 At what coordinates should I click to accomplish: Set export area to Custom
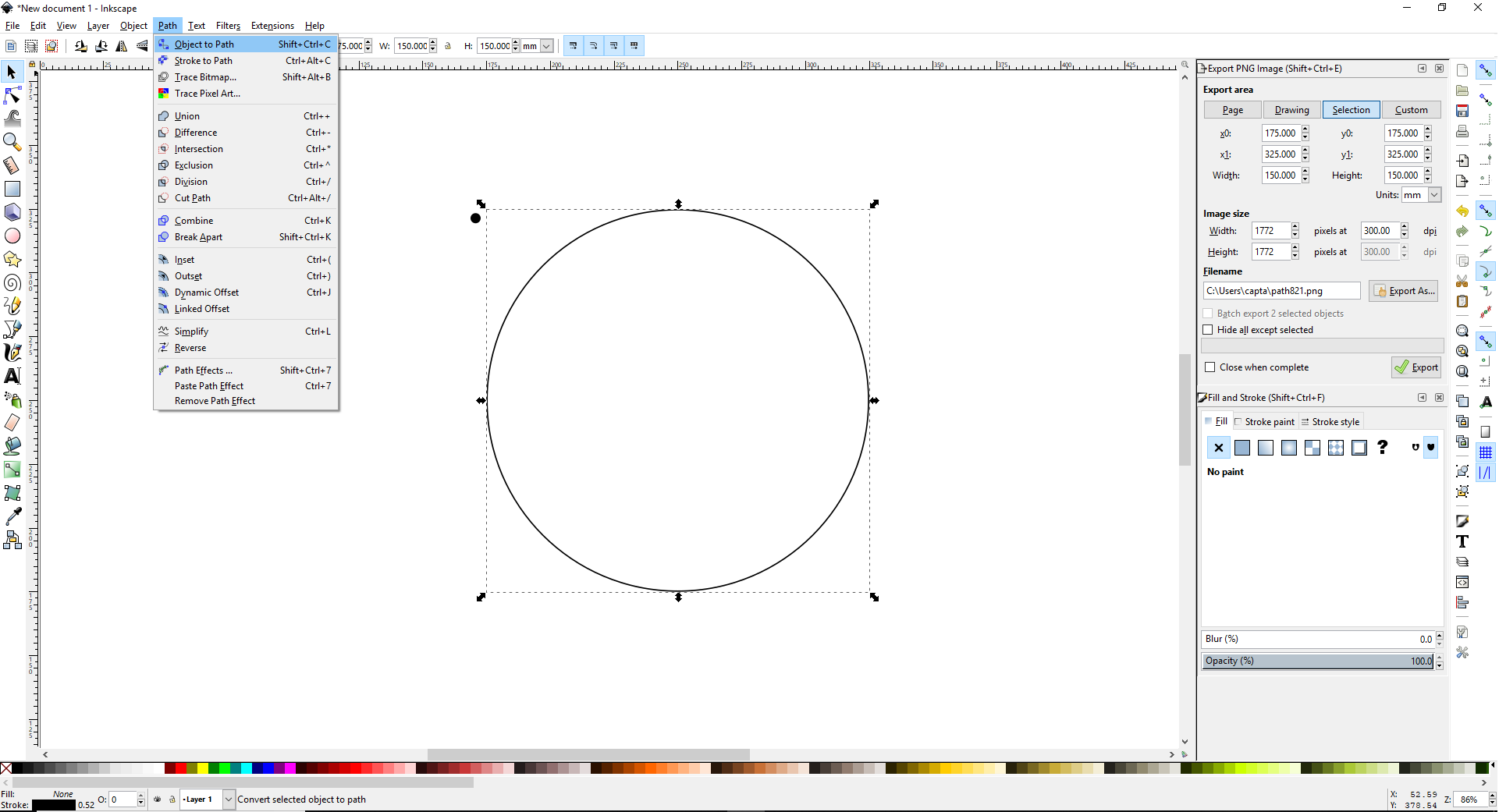[1412, 110]
